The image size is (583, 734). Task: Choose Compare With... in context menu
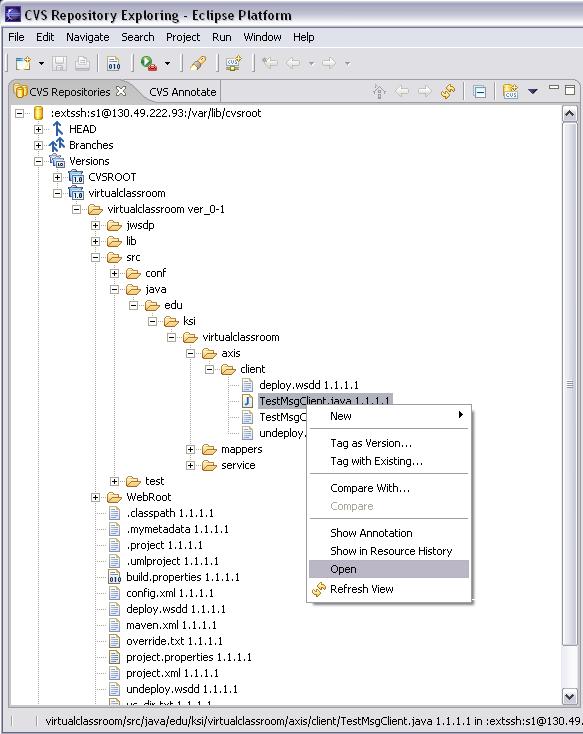point(389,488)
